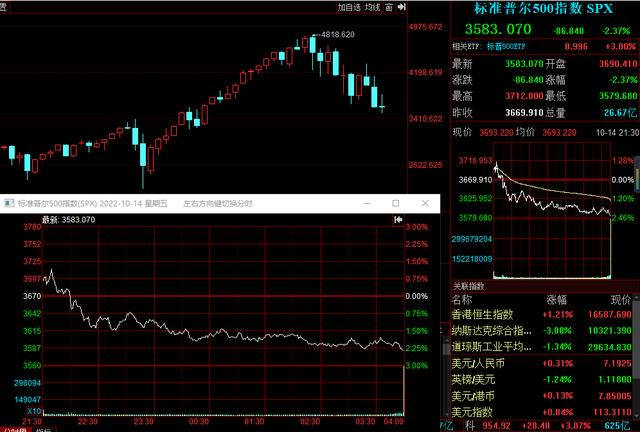Click the 3780 price axis label in popup
This screenshot has width=640, height=432.
[x=32, y=227]
